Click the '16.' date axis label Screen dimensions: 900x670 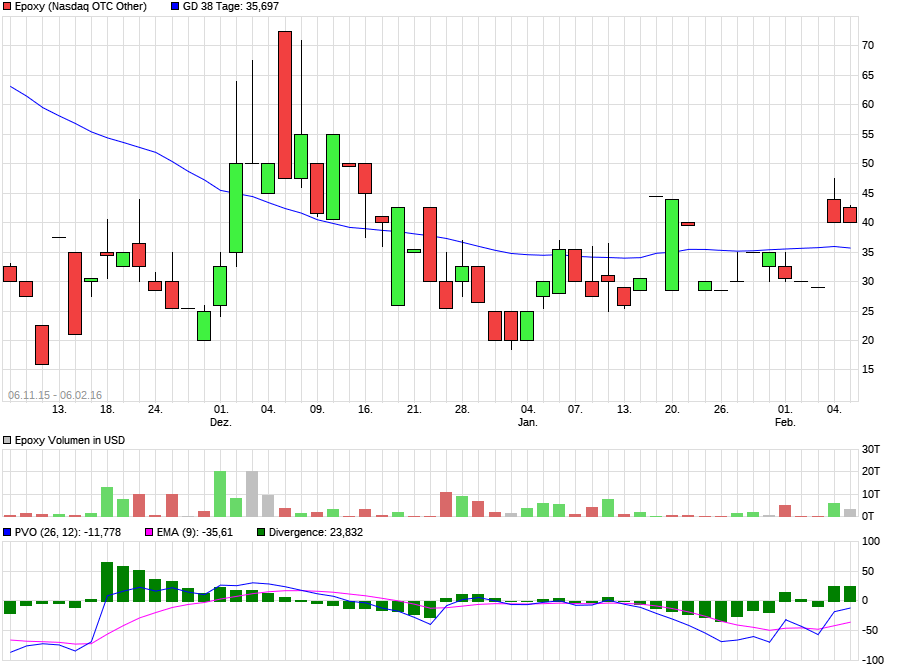point(365,409)
